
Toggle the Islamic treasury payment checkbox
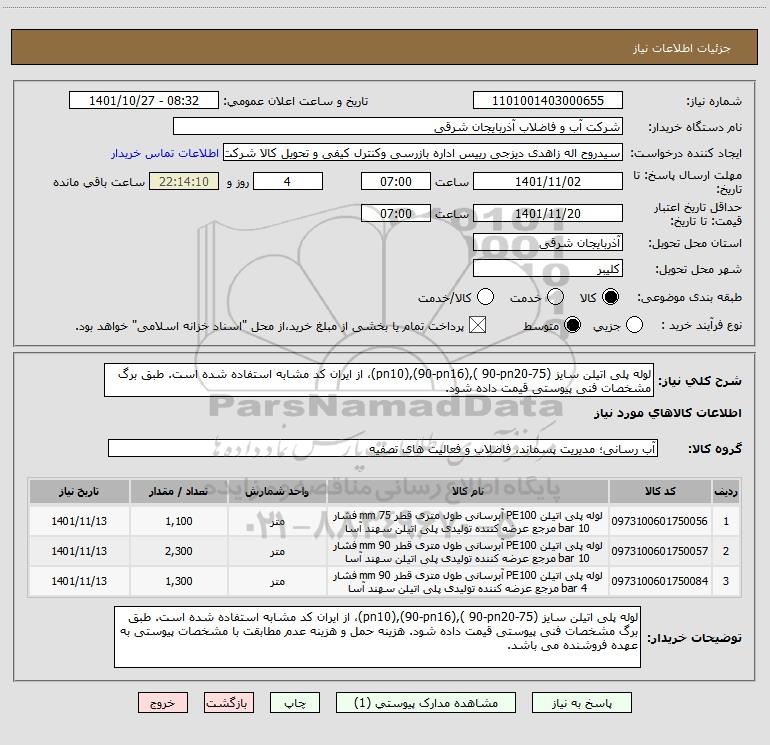[477, 325]
